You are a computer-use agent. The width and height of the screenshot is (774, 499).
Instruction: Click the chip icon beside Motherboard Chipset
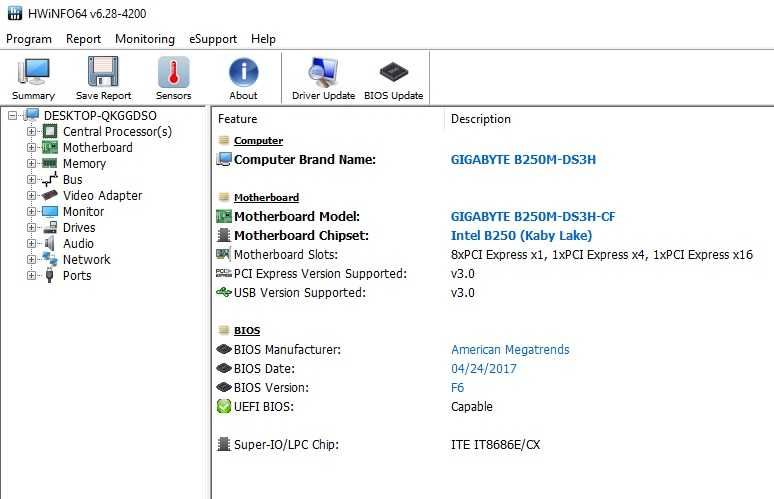click(x=224, y=235)
